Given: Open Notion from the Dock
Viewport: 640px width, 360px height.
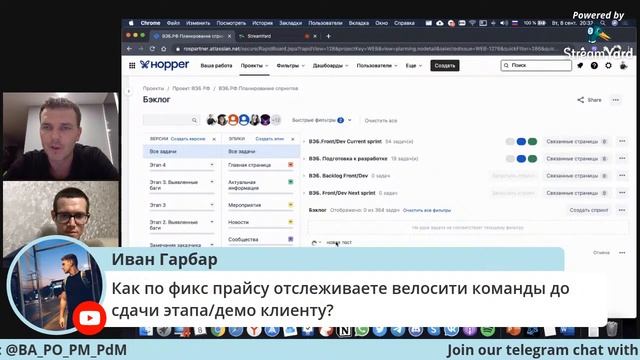Looking at the screenshot, I should point(344,331).
